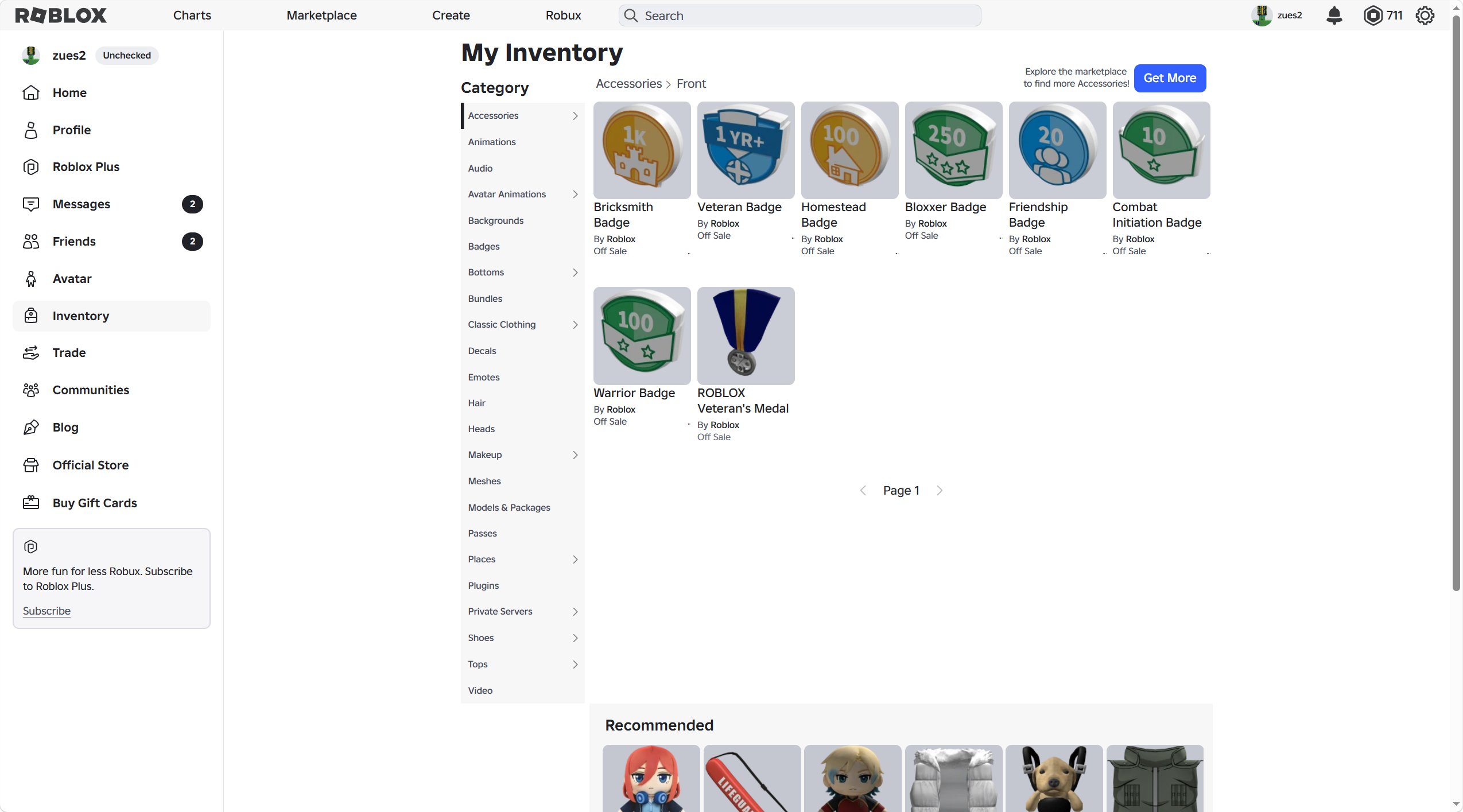Go to previous inventory page arrow
The width and height of the screenshot is (1463, 812).
pos(863,491)
